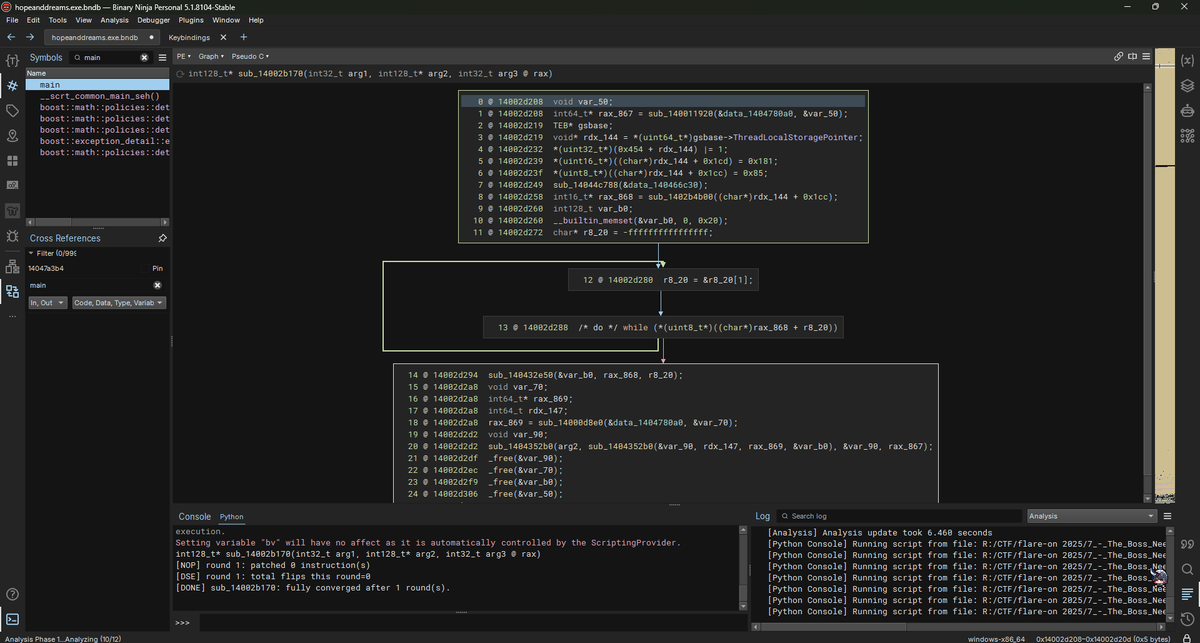Open the In, Out direction dropdown

(48, 302)
